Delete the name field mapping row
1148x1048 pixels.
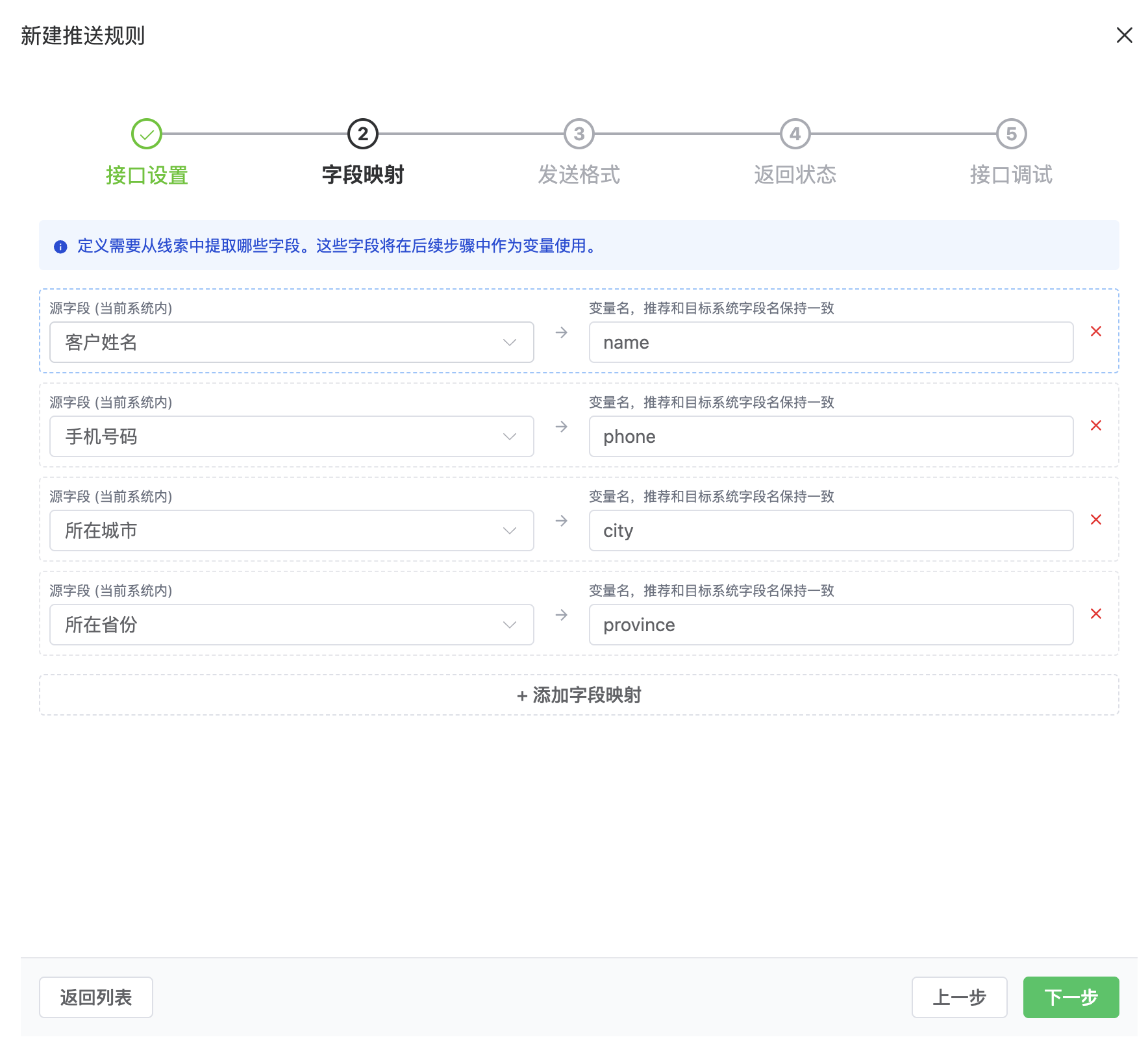1095,332
